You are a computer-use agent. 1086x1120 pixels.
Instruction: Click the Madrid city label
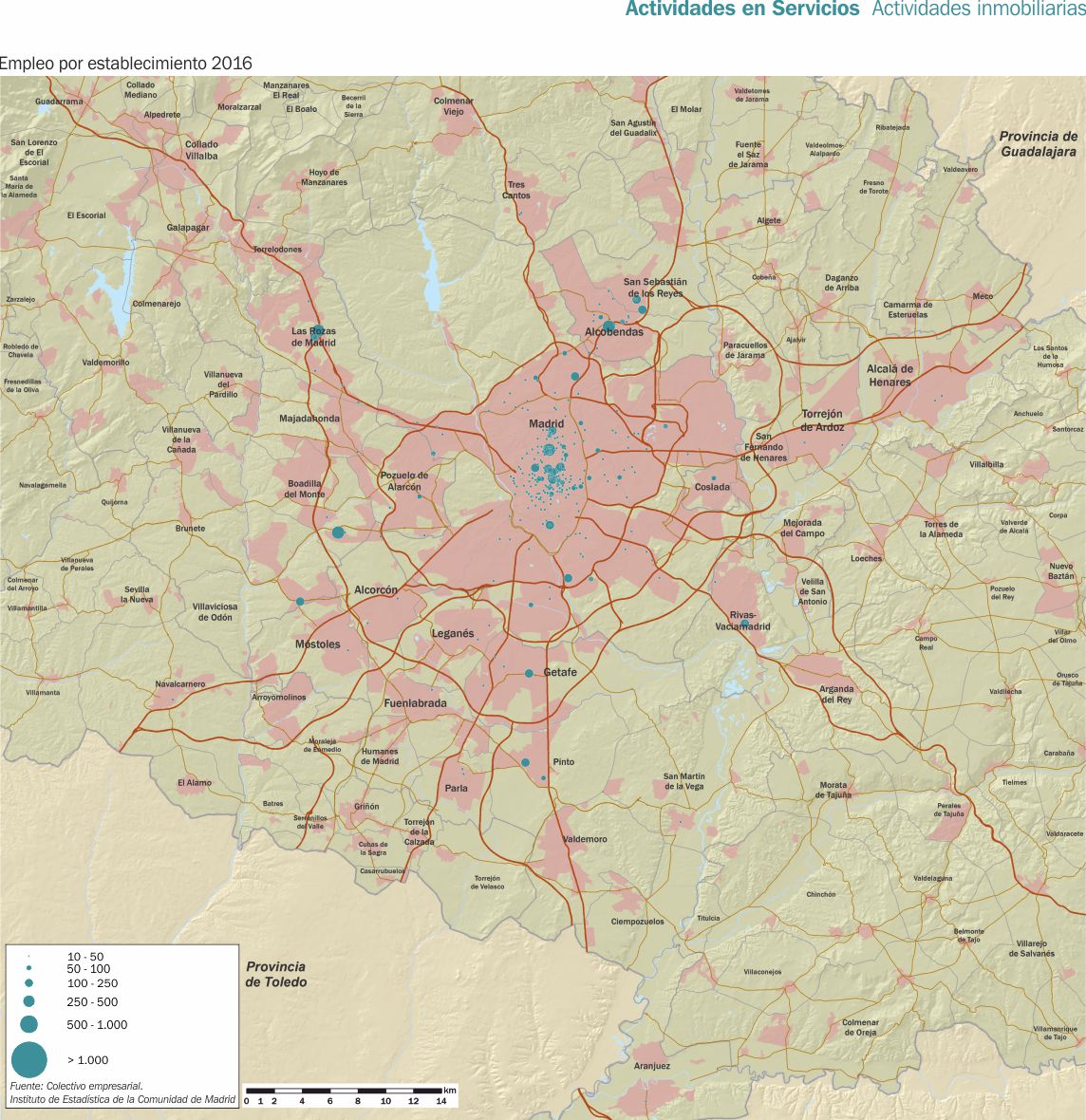pyautogui.click(x=546, y=424)
